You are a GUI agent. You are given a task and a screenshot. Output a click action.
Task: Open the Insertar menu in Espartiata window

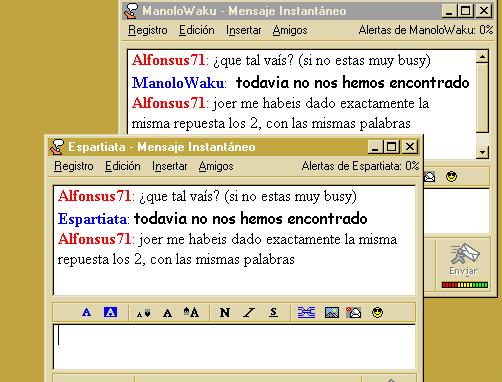(169, 166)
